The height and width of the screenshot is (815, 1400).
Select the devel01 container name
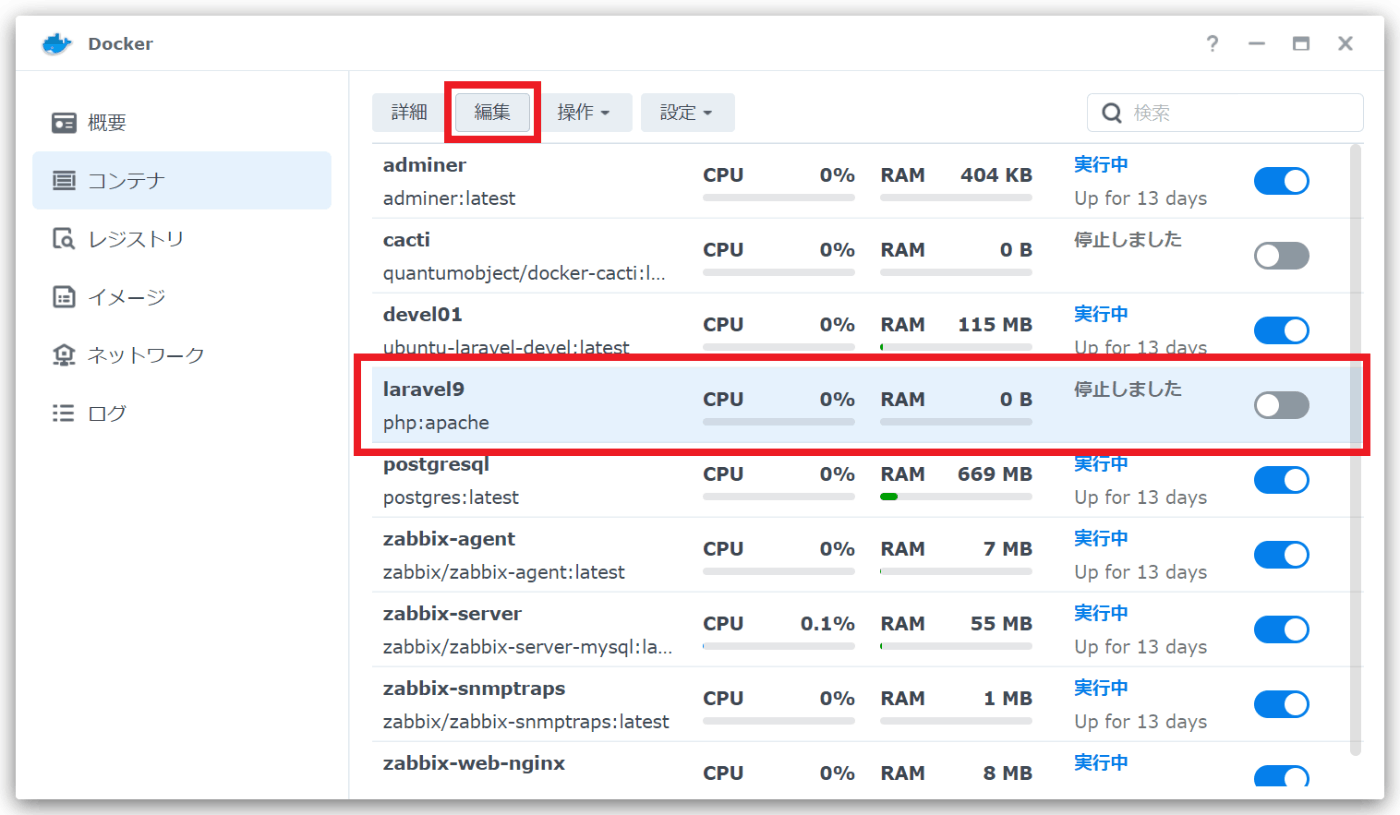[x=423, y=314]
